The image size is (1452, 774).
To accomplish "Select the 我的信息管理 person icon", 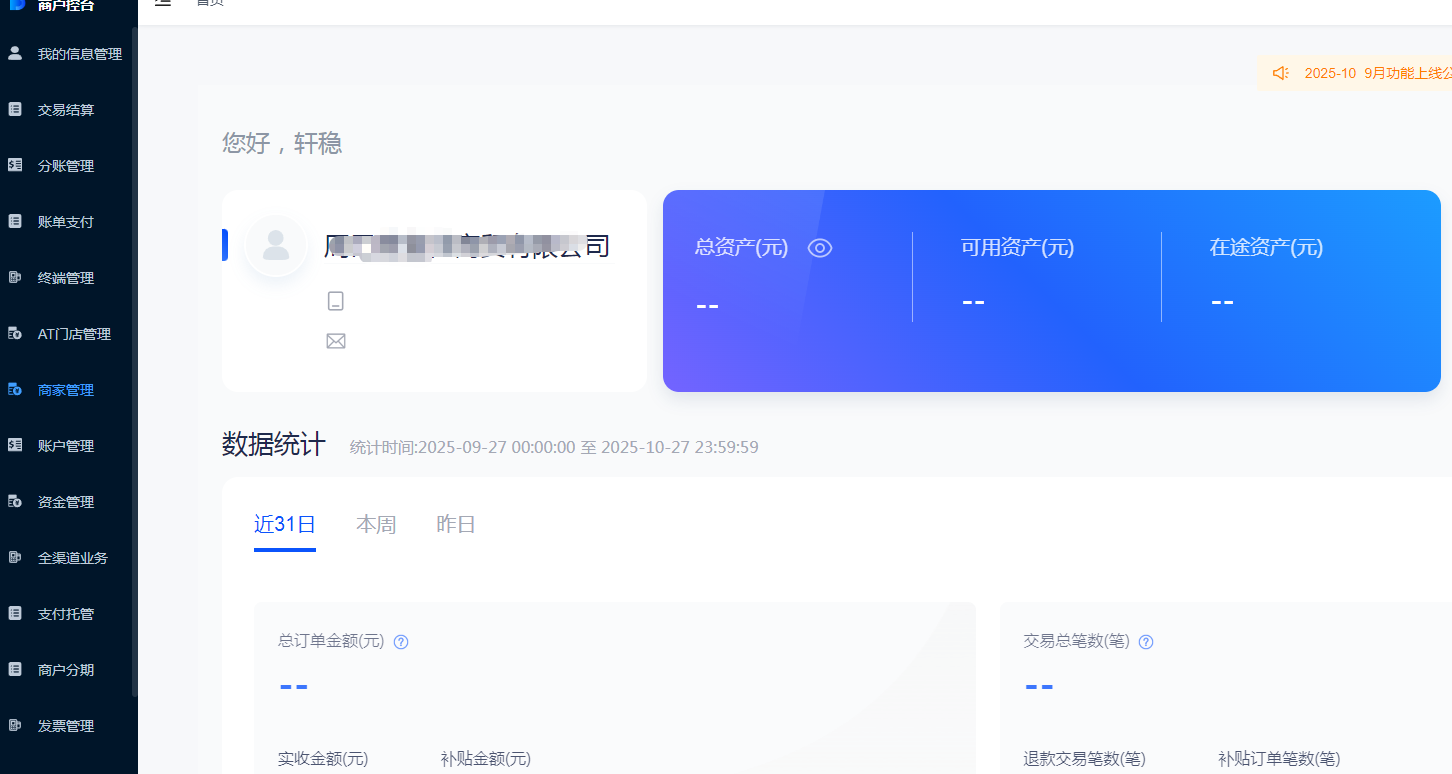I will tap(14, 52).
